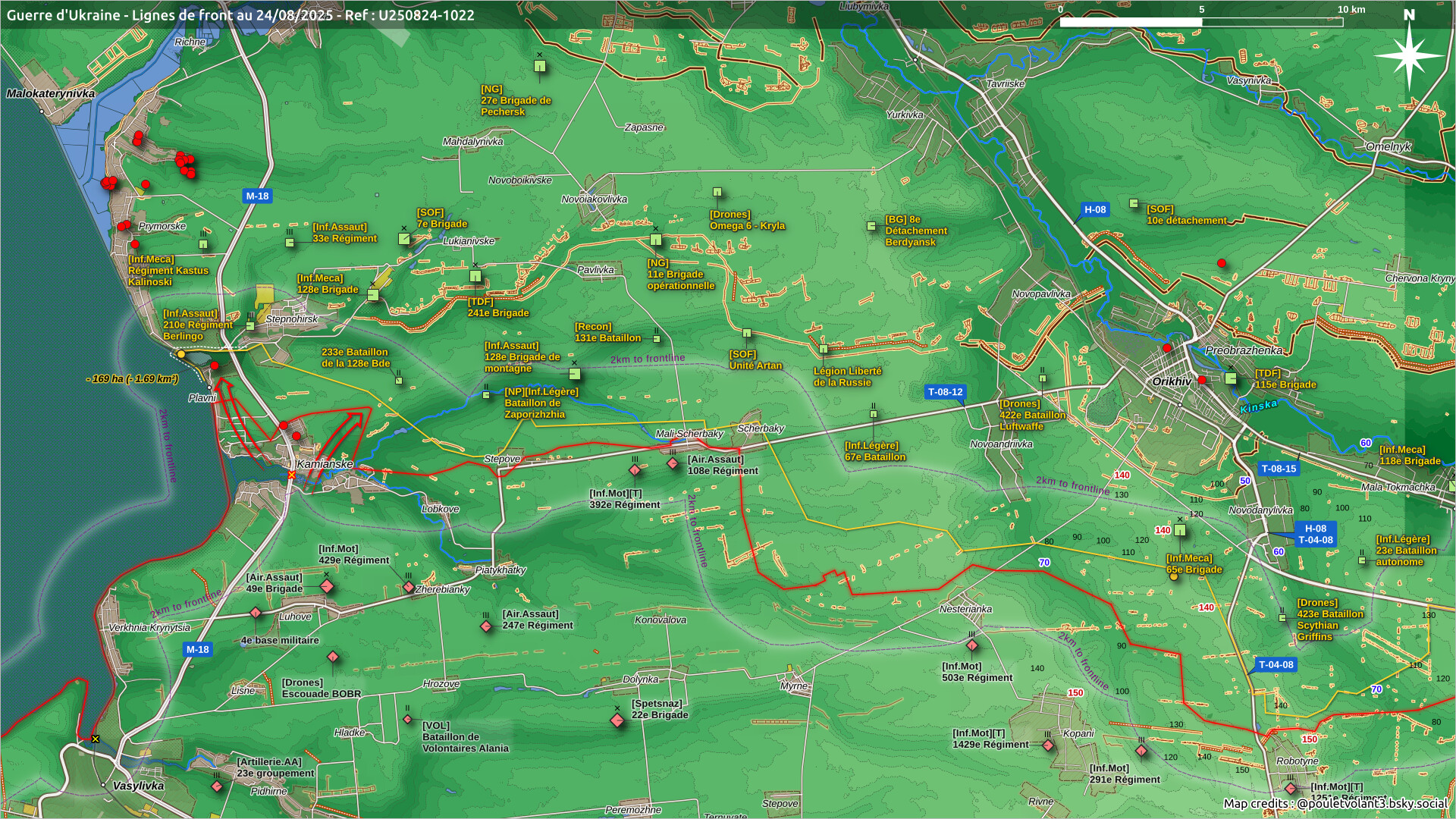Click the 22e Brigade Spetsnaz diamond icon
This screenshot has height=819, width=1456.
pos(617,720)
